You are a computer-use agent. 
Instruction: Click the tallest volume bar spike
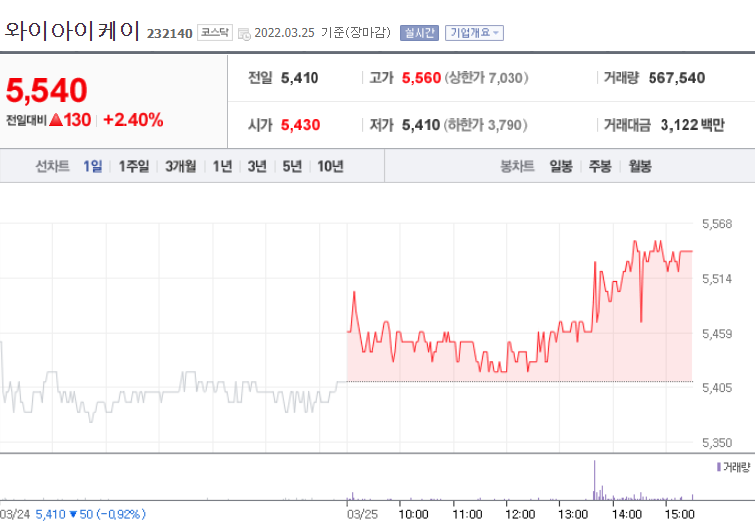coord(594,480)
